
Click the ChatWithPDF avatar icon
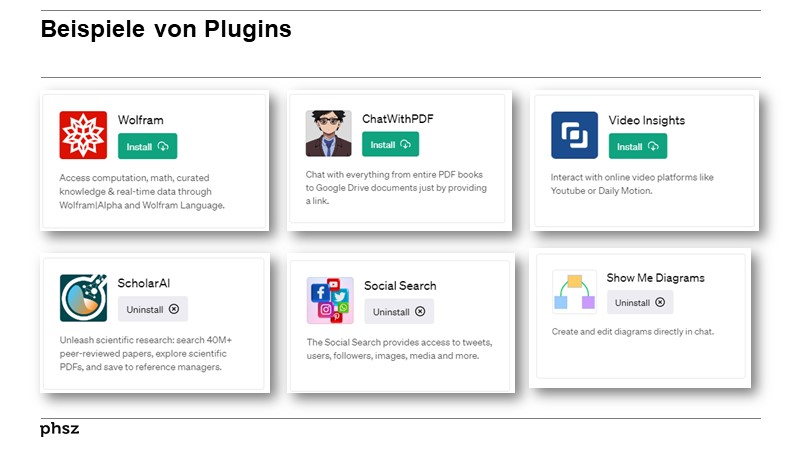(329, 133)
